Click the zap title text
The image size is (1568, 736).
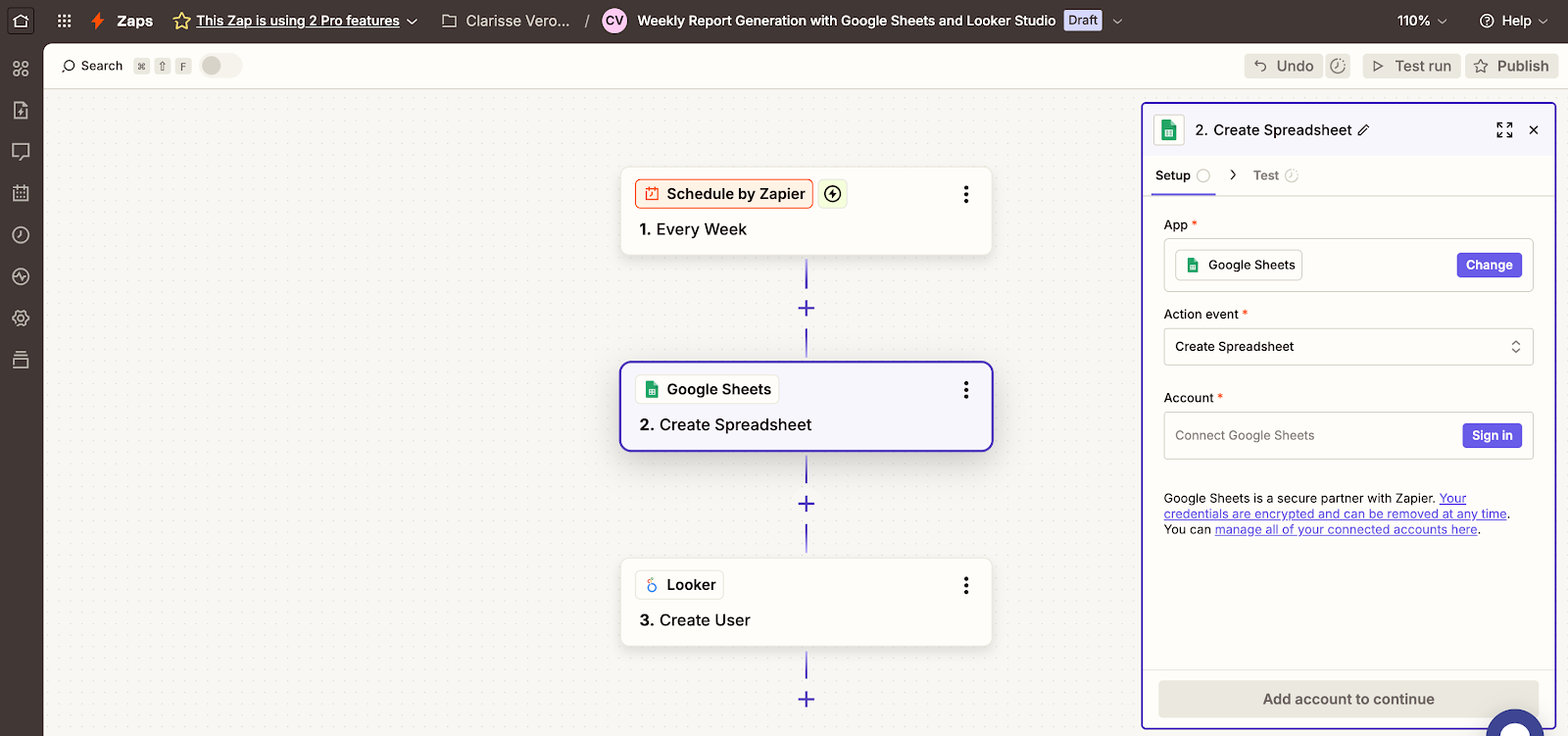[x=846, y=21]
